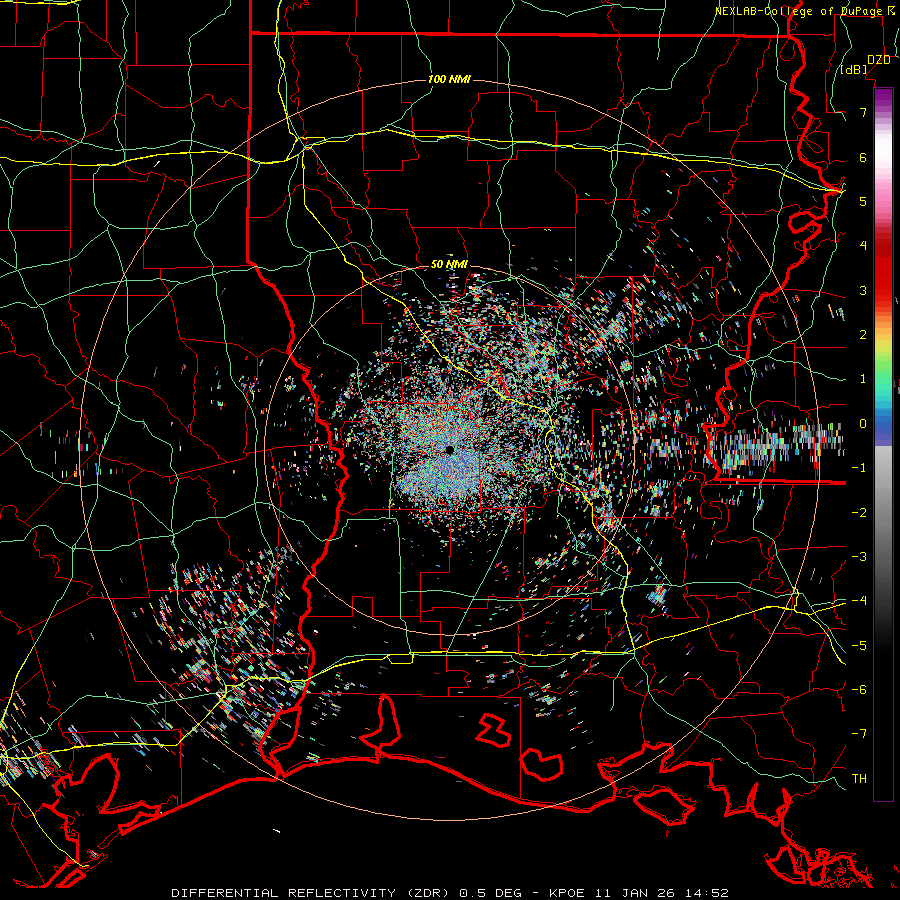Click the -4 value on the color scale

click(859, 601)
